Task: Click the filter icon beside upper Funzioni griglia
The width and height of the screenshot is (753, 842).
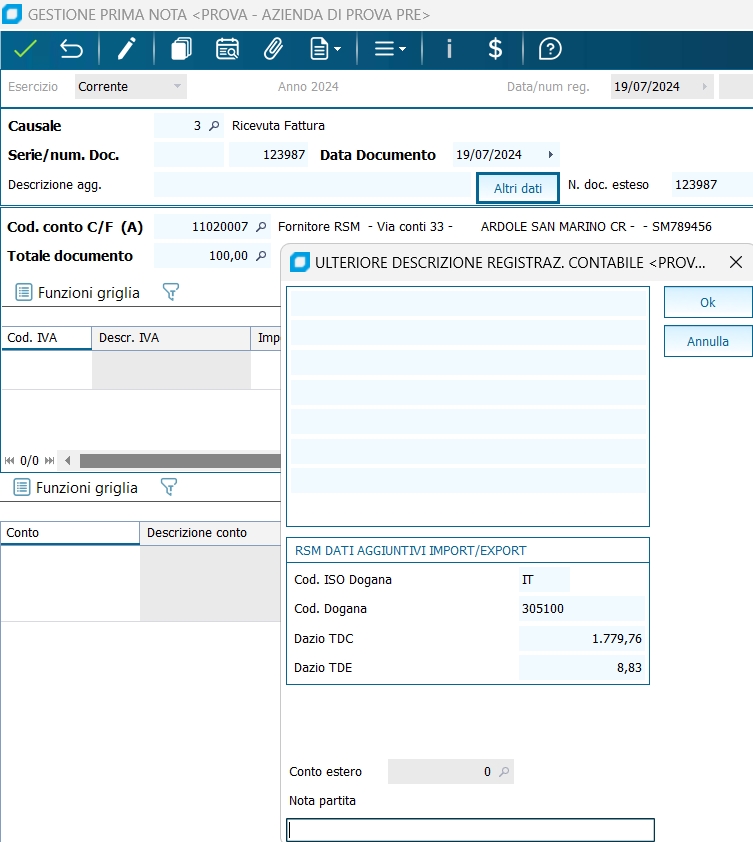Action: coord(170,292)
